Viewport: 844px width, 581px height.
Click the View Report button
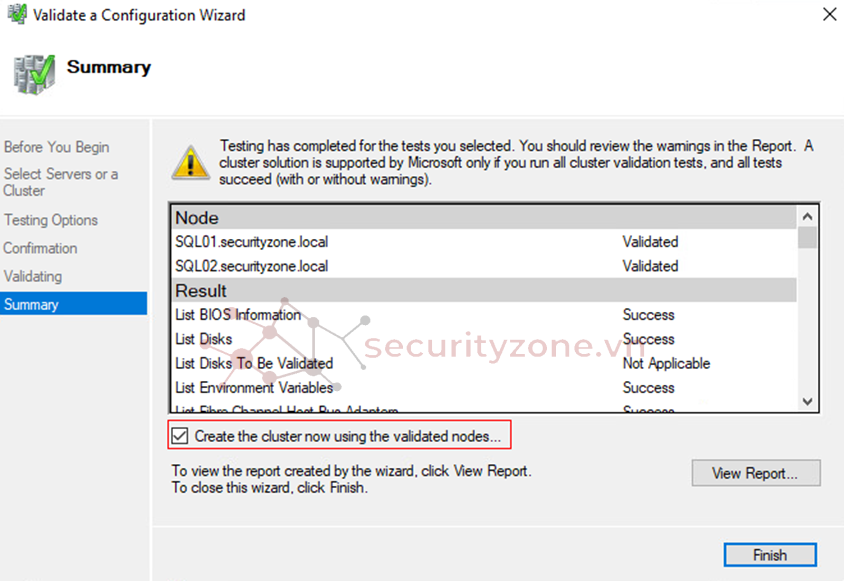coord(755,473)
